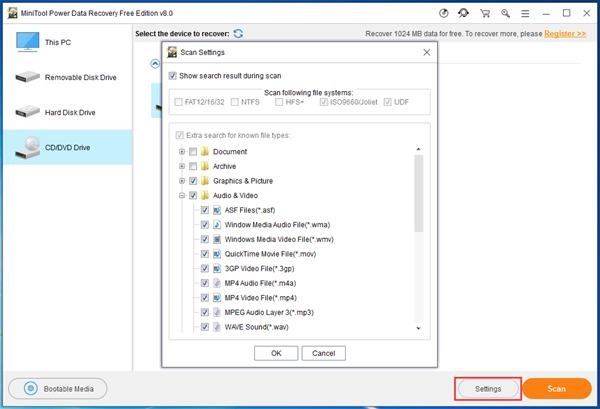
Task: Click the Bootable Media disc icon
Action: pyautogui.click(x=31, y=389)
